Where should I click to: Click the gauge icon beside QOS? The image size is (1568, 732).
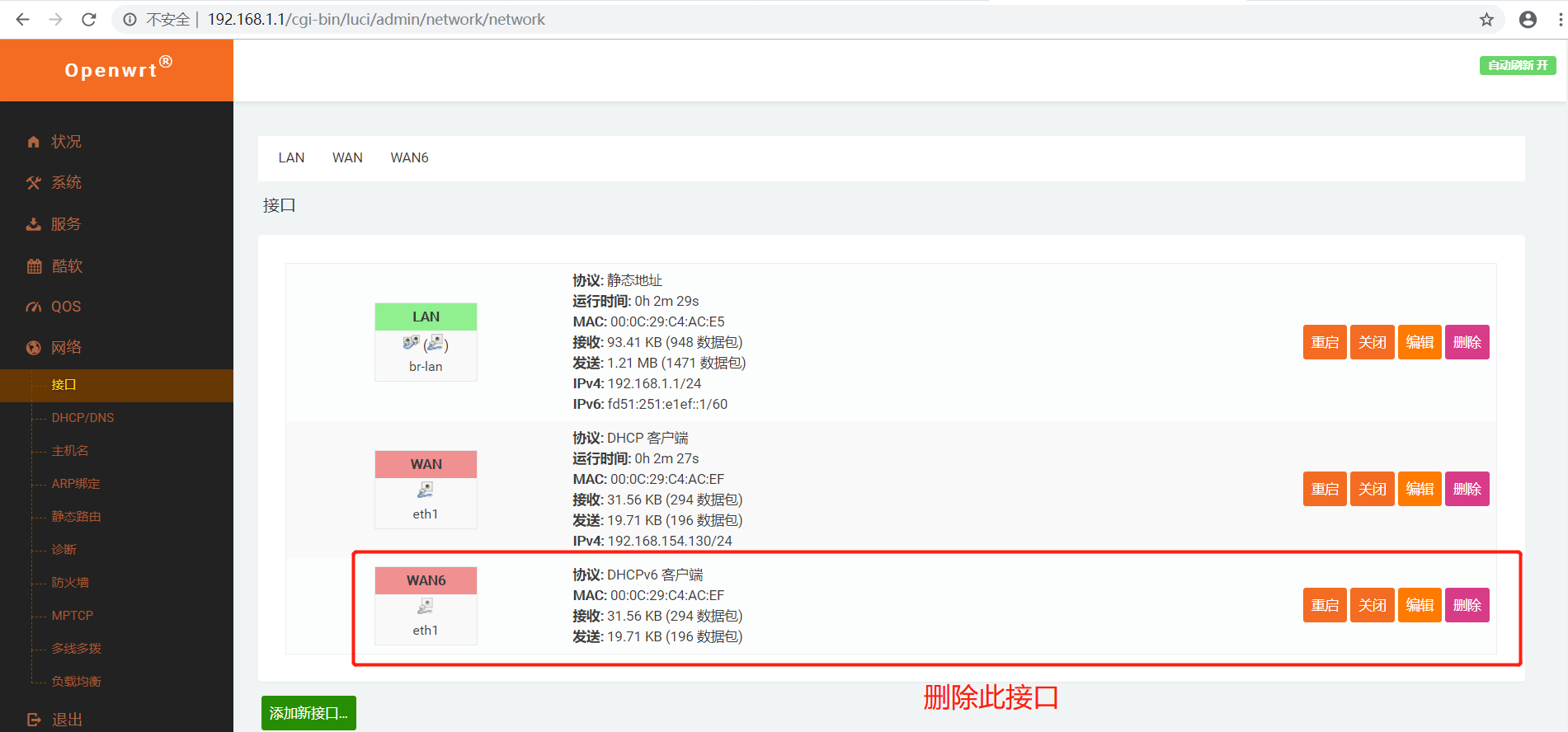[33, 307]
